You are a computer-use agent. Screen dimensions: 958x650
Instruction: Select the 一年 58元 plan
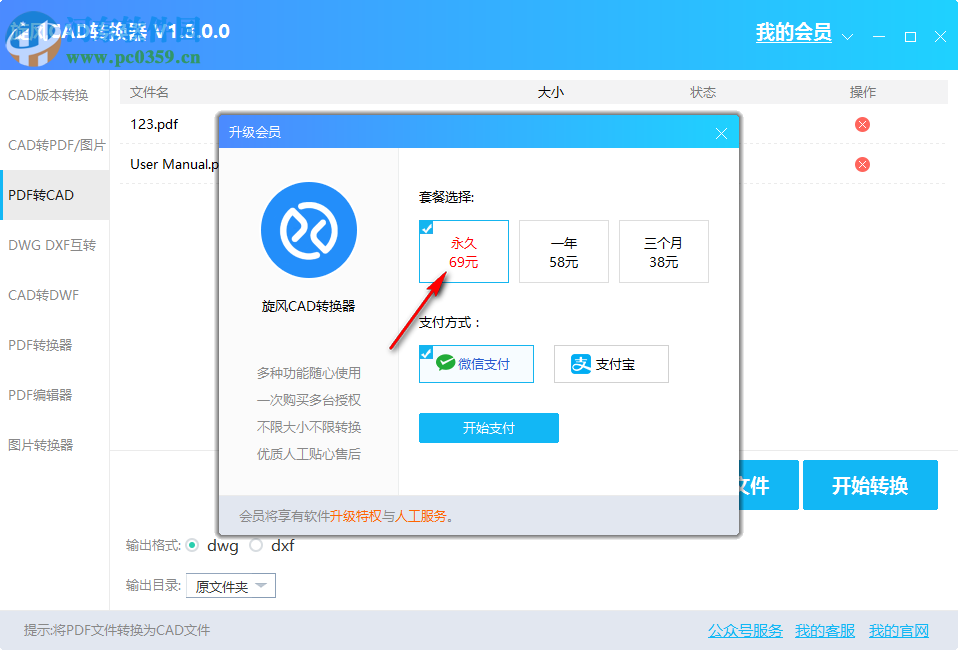tap(564, 251)
